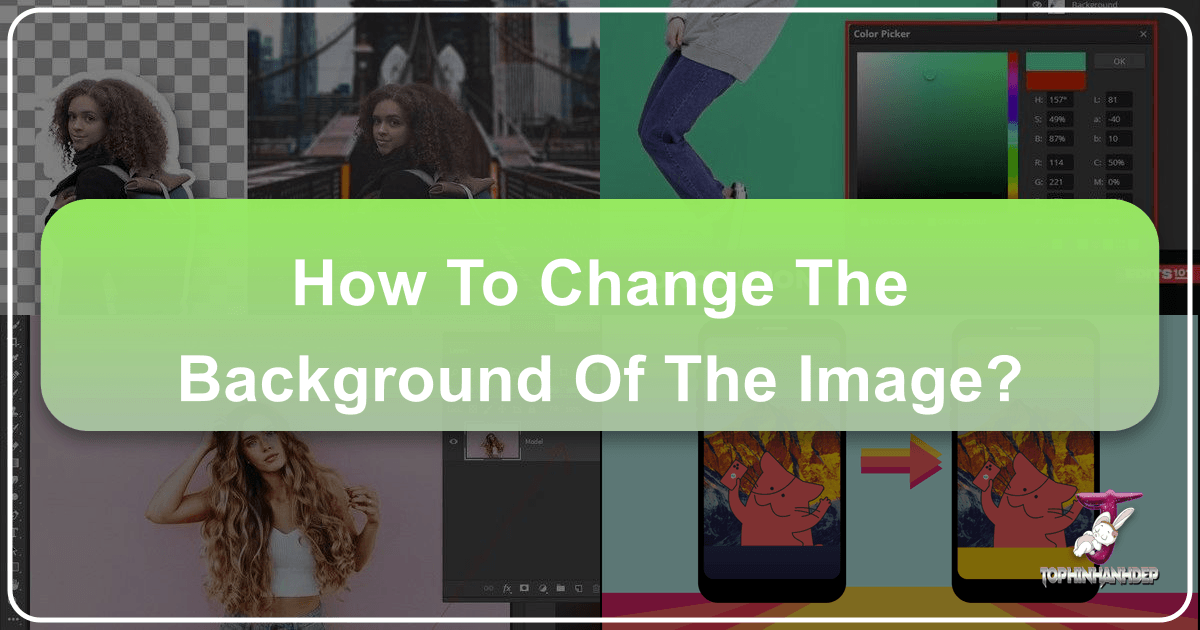Pick a hue on the vertical hue slider

point(1013,113)
